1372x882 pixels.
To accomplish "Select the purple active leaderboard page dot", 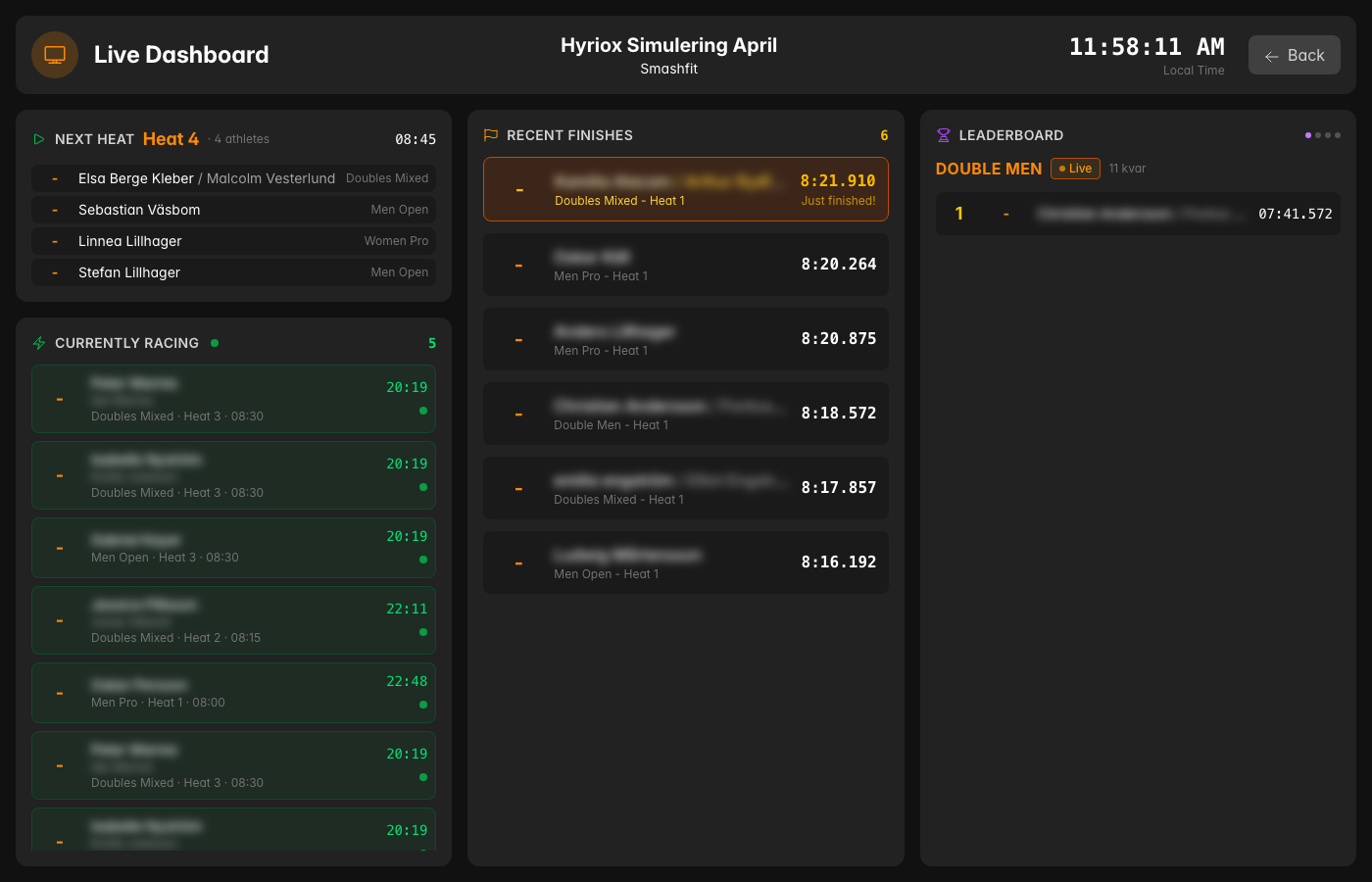I will coord(1308,135).
